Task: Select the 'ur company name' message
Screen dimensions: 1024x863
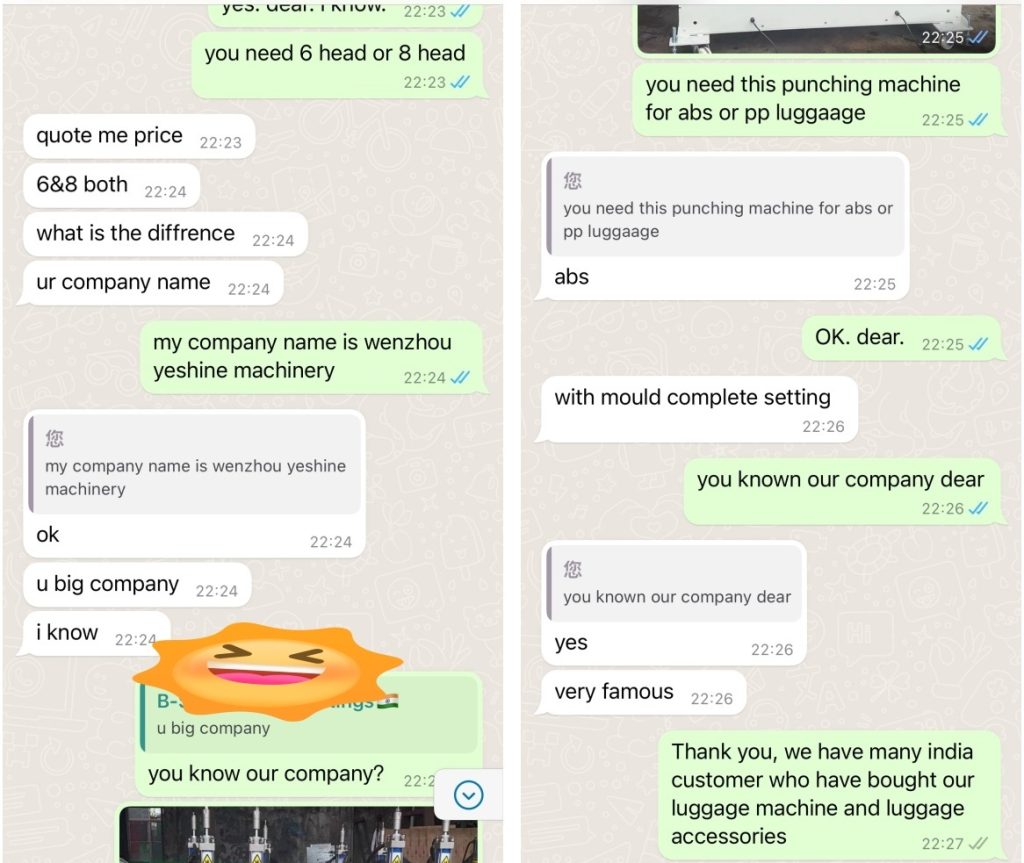Action: pyautogui.click(x=153, y=283)
